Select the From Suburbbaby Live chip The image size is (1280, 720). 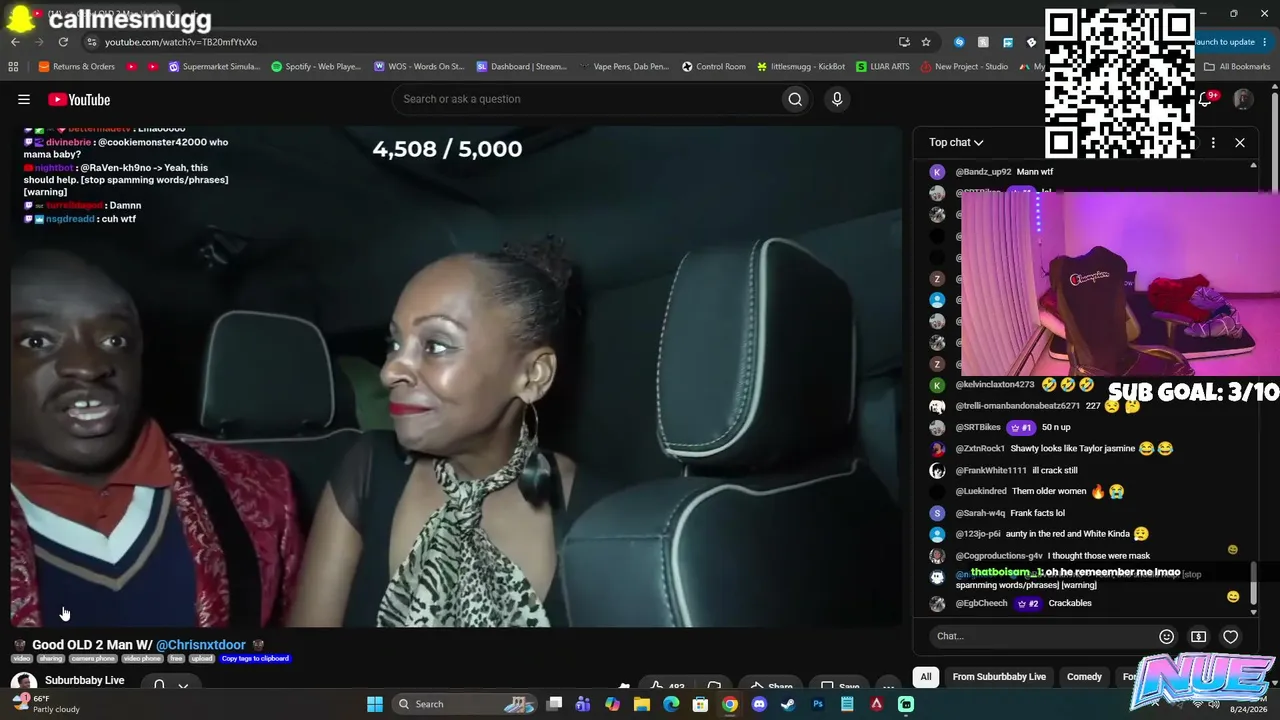pyautogui.click(x=999, y=677)
